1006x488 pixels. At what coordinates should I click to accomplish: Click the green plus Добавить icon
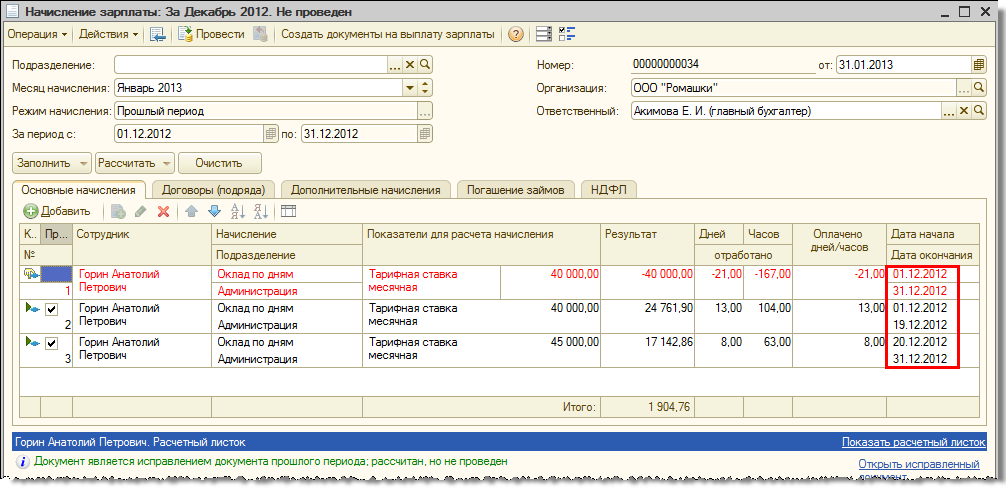(31, 211)
